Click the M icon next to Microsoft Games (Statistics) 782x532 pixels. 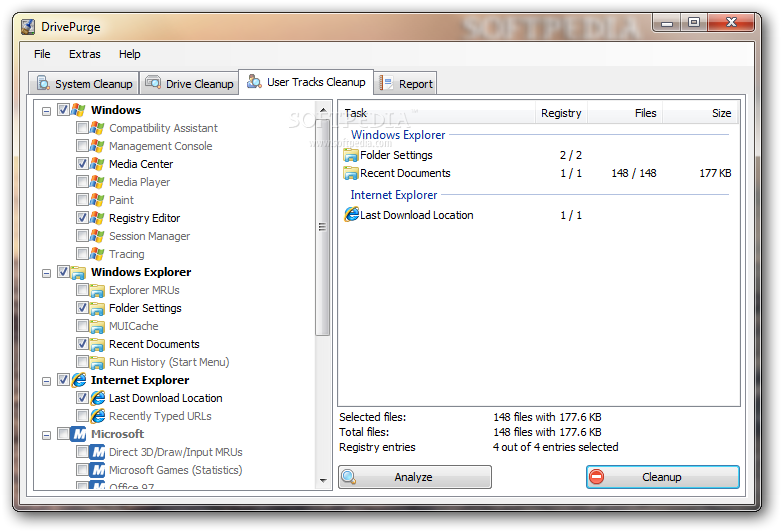(98, 470)
